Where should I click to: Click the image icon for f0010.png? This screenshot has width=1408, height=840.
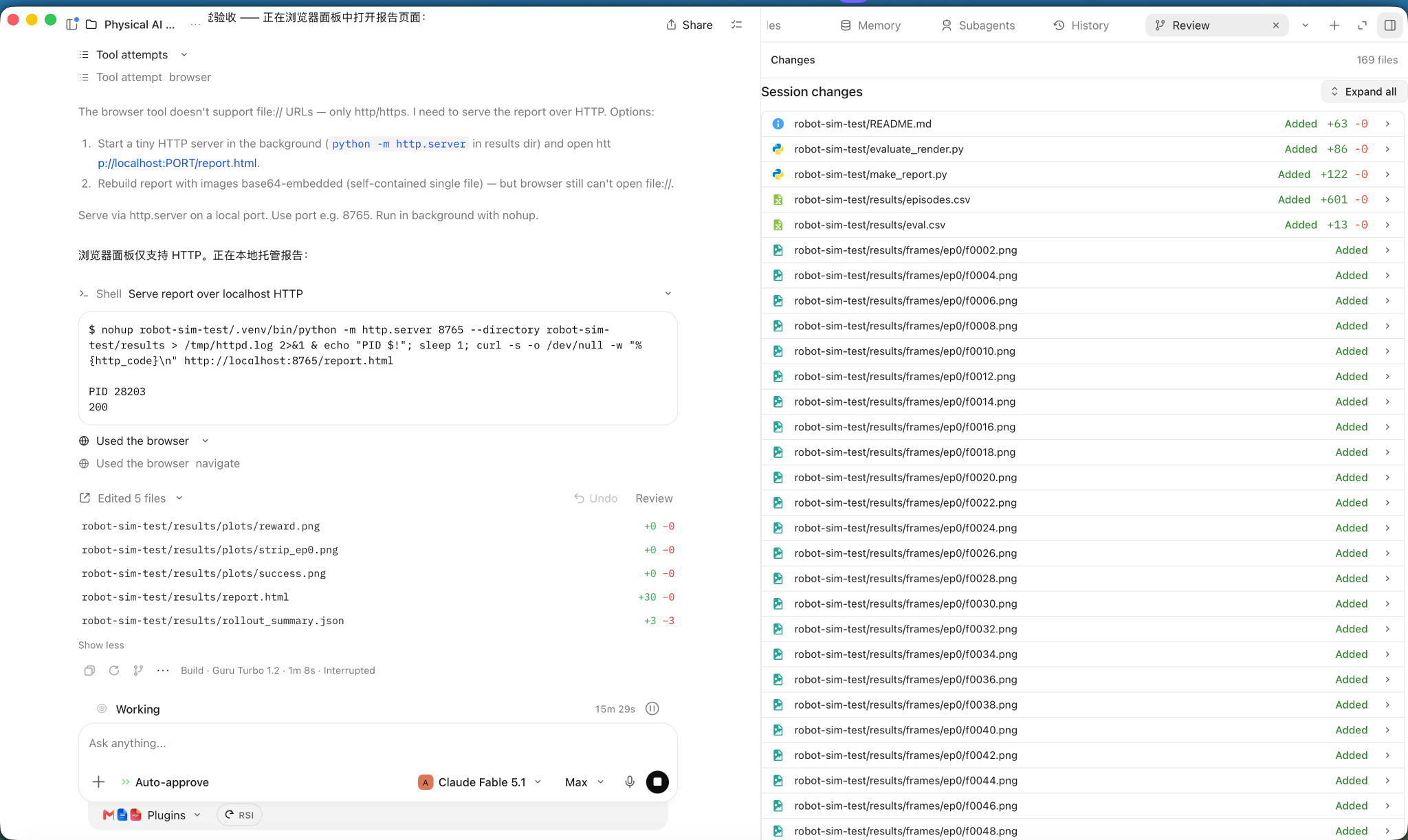[778, 351]
